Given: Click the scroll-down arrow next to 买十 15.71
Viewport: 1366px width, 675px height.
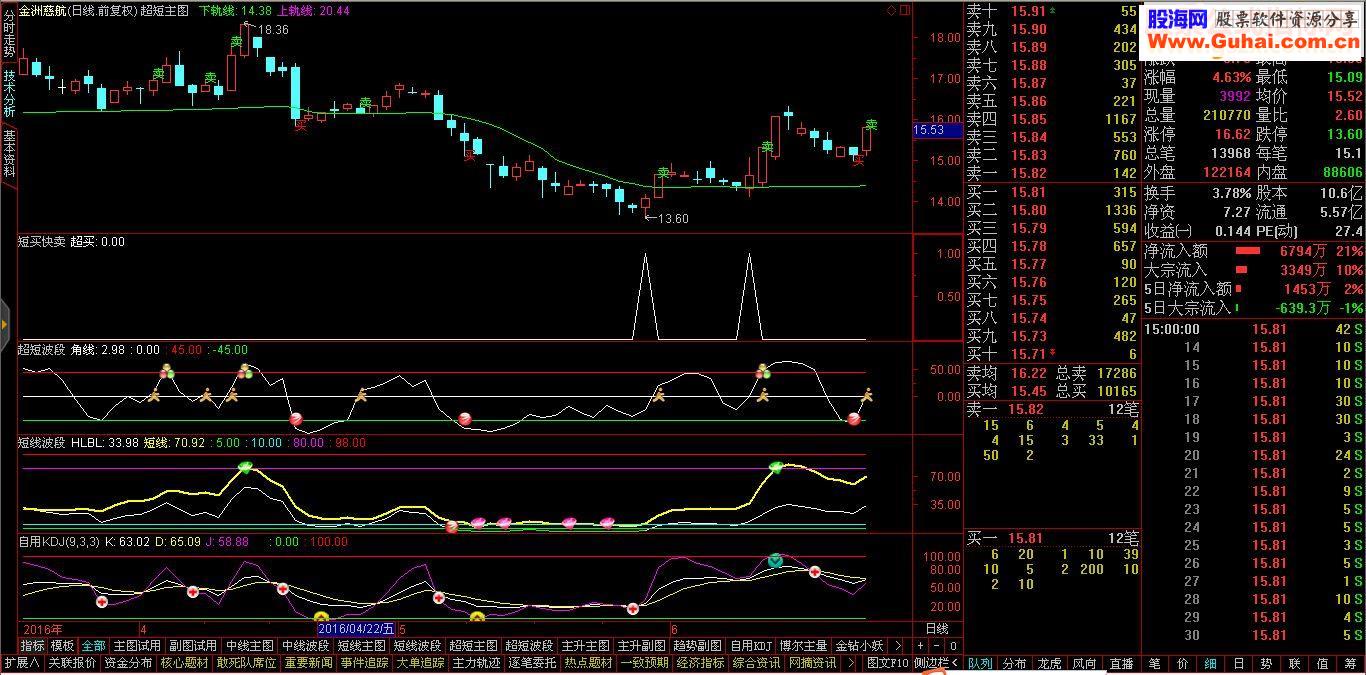Looking at the screenshot, I should coord(1051,354).
